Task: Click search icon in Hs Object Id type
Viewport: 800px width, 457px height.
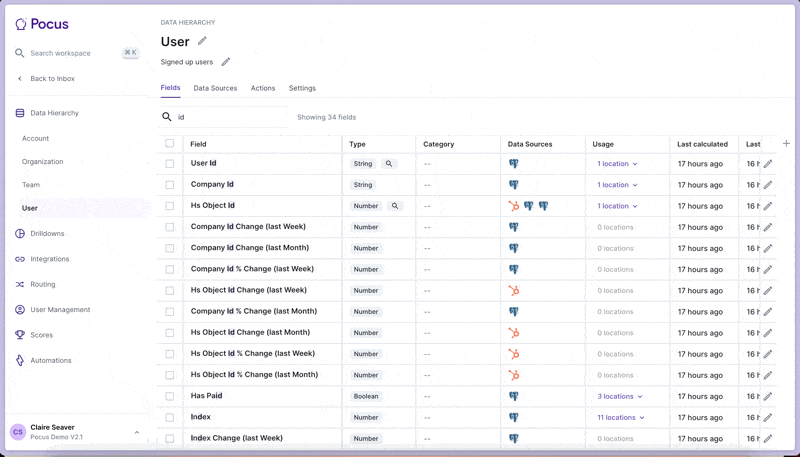Action: tap(395, 206)
